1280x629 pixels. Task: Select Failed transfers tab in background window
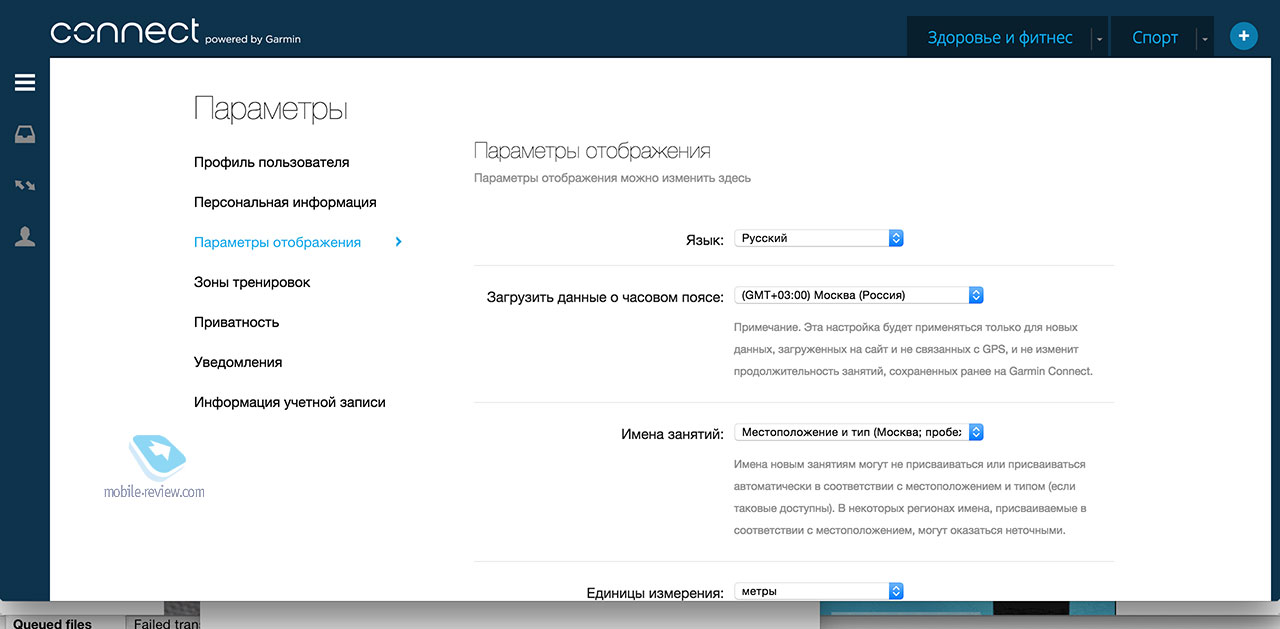coord(168,623)
